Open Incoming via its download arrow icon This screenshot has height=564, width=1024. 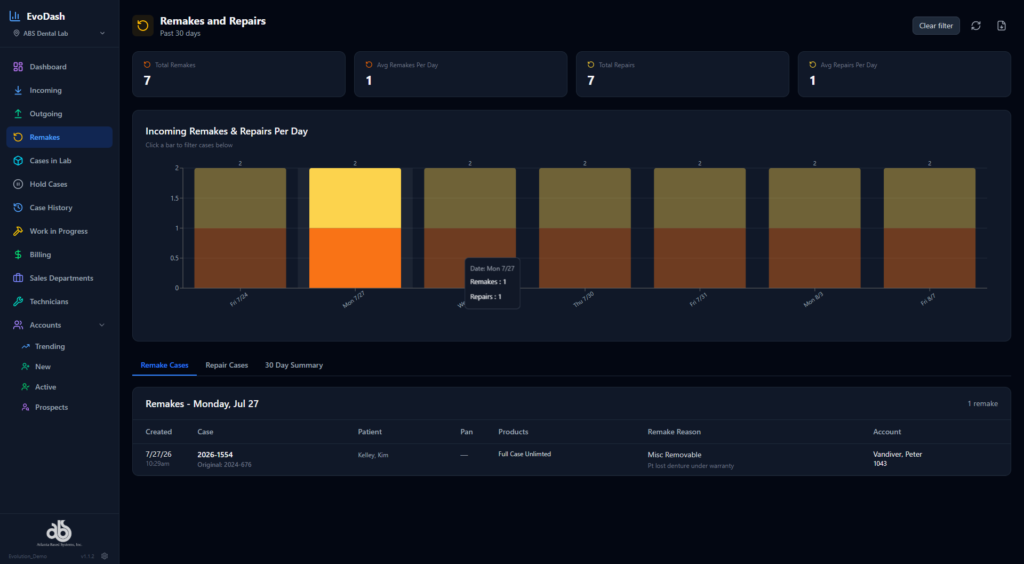pos(18,90)
